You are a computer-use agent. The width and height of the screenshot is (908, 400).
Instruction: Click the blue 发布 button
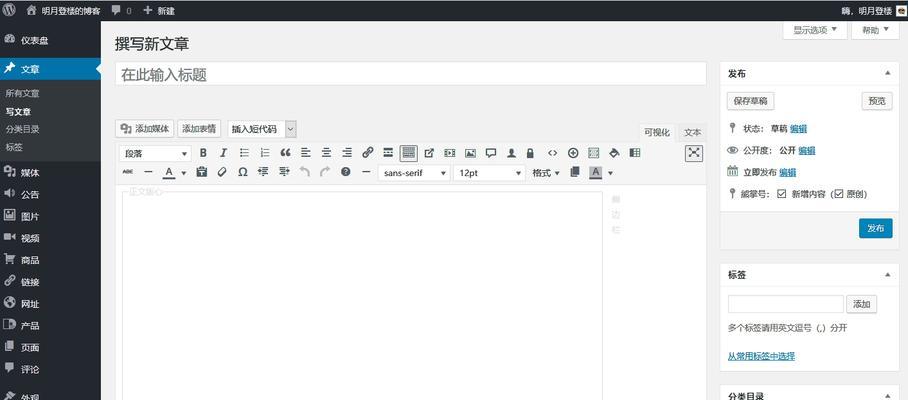coord(876,228)
